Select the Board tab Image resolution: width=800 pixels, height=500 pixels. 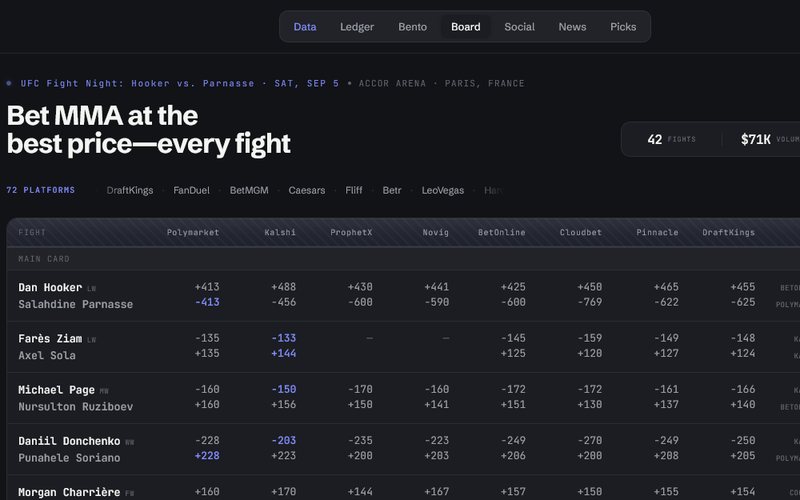click(x=465, y=27)
